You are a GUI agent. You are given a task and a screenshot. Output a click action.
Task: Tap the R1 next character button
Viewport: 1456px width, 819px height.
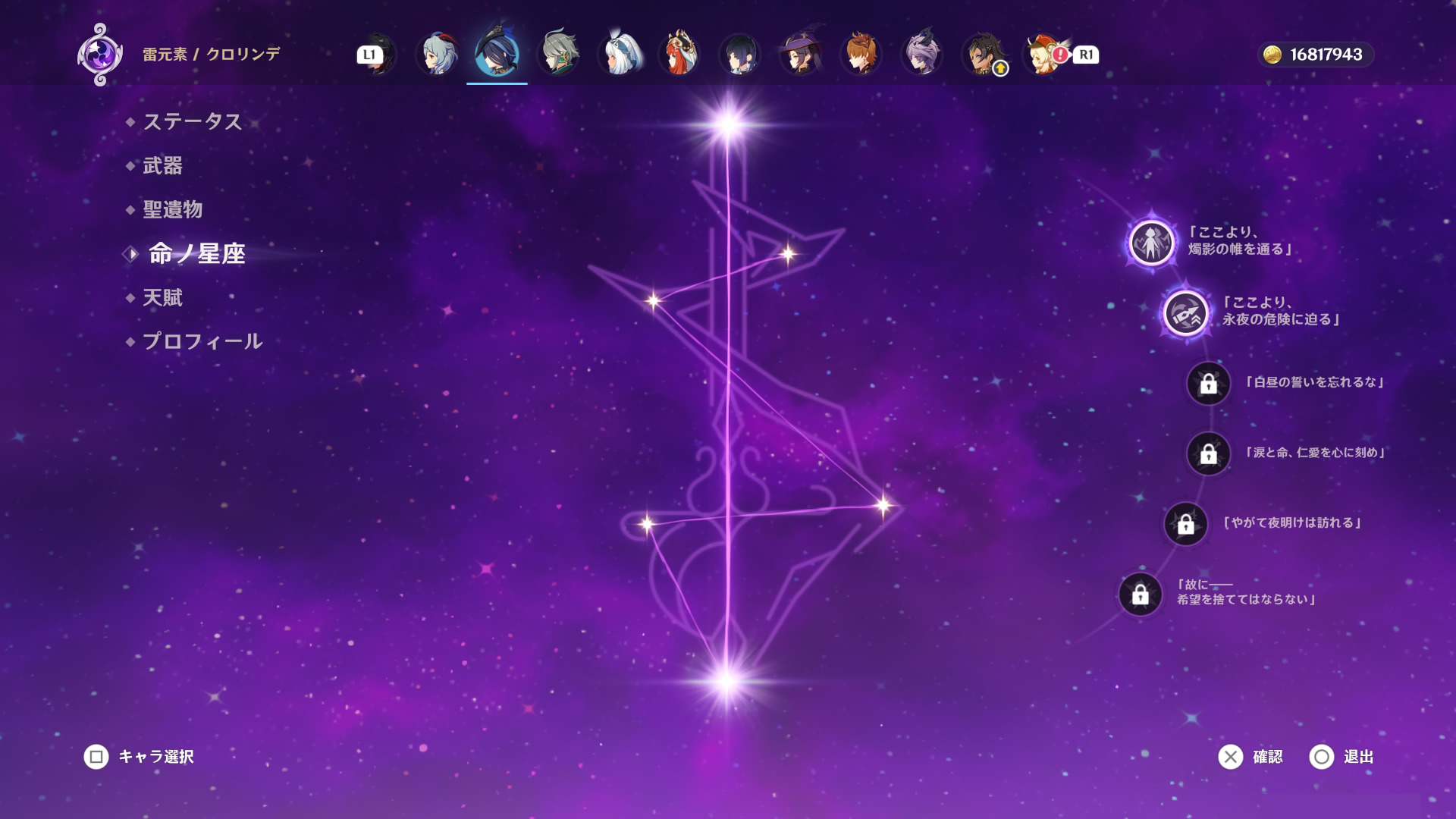[1086, 55]
